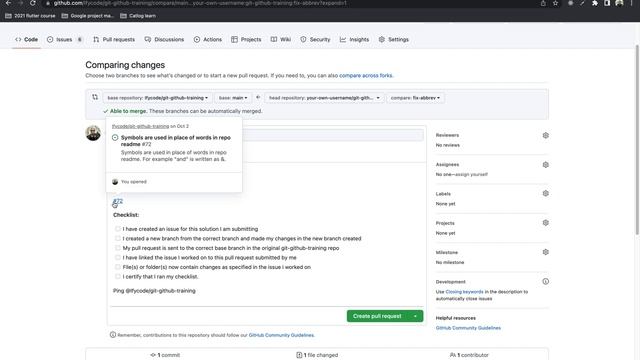Open the head repository dropdown
Screen dimensions: 640x360
(324, 98)
